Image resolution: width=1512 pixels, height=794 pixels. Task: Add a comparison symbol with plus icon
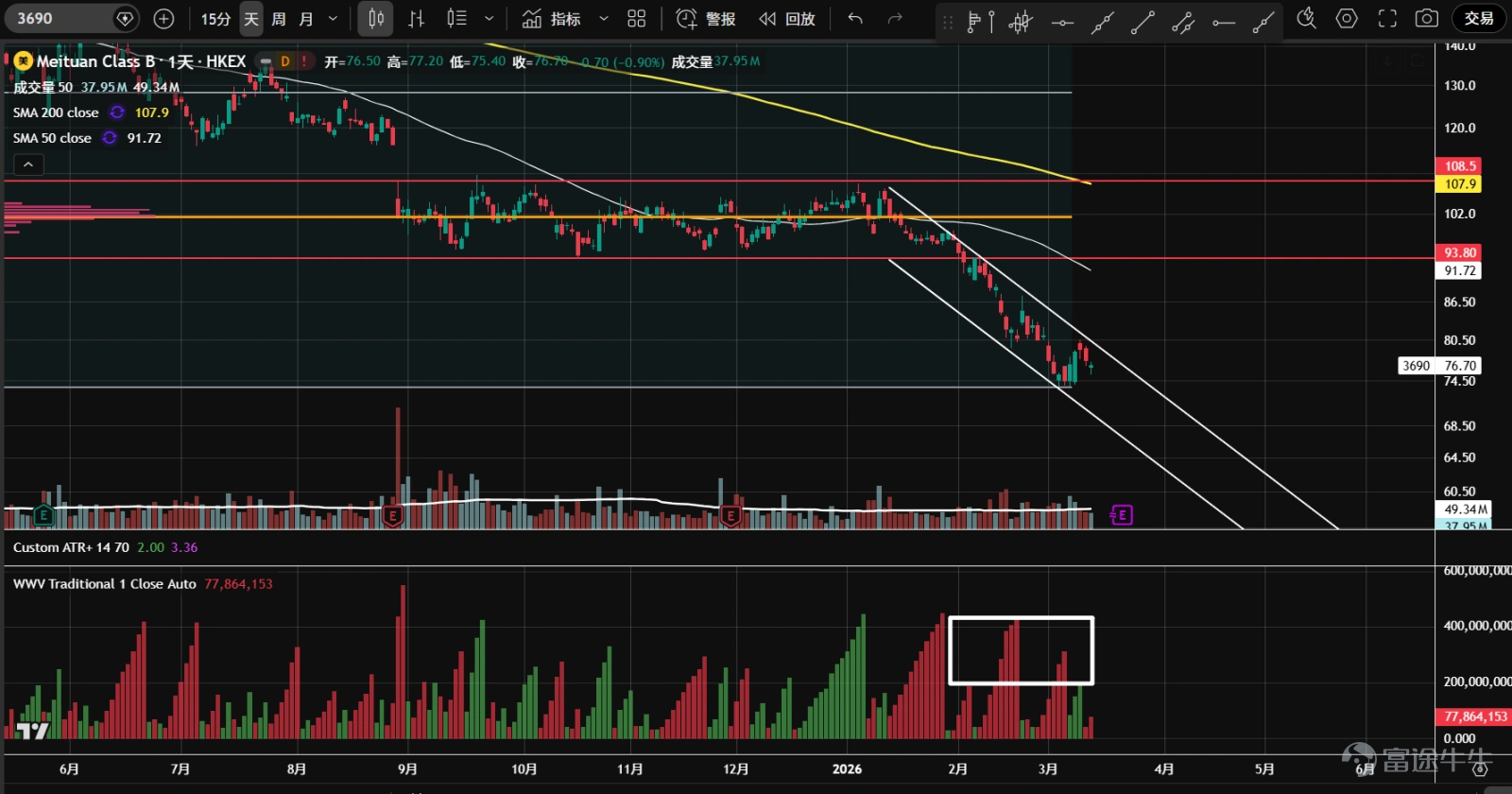(x=163, y=18)
